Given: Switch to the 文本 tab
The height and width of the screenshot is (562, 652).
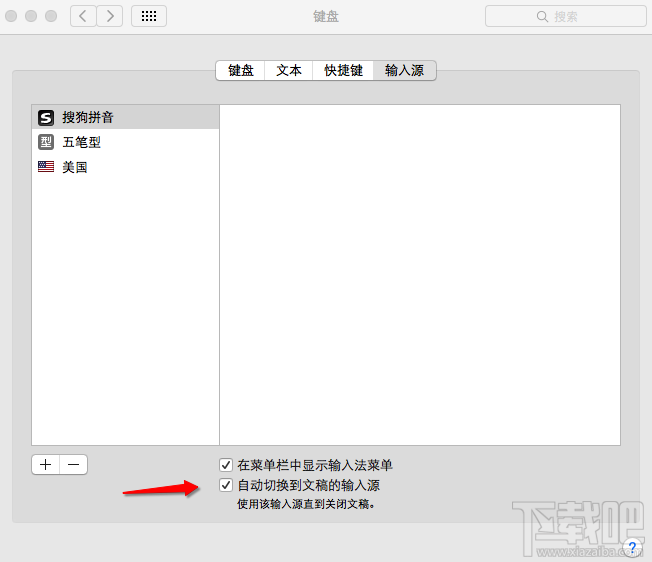Looking at the screenshot, I should pos(289,70).
